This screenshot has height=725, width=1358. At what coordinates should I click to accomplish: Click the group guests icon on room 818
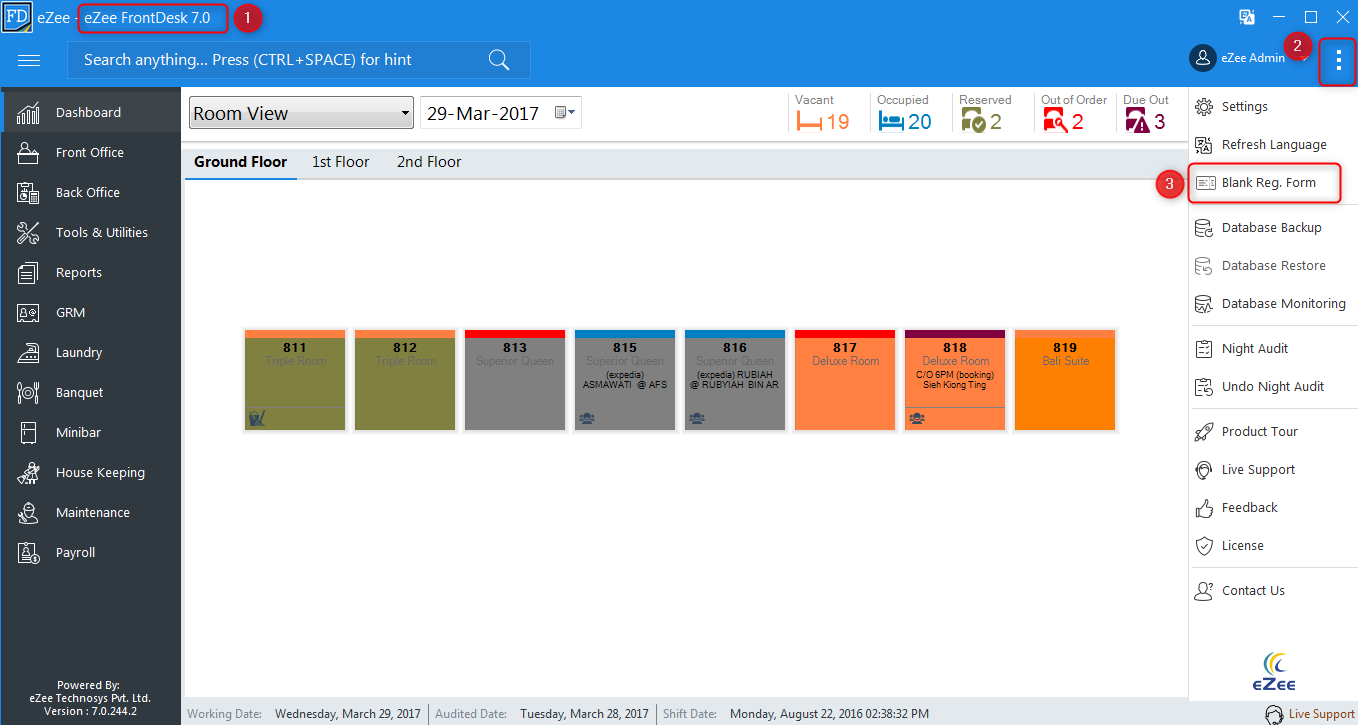click(917, 418)
